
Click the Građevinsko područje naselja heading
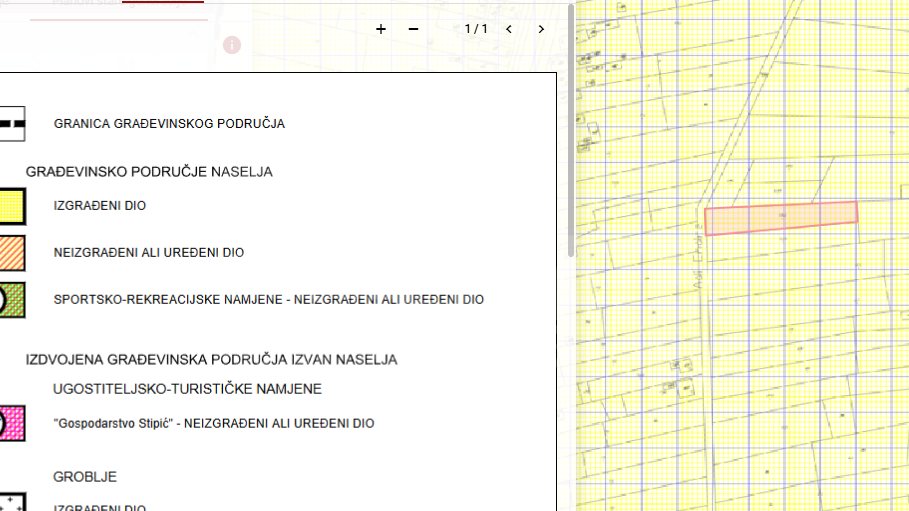(x=149, y=172)
